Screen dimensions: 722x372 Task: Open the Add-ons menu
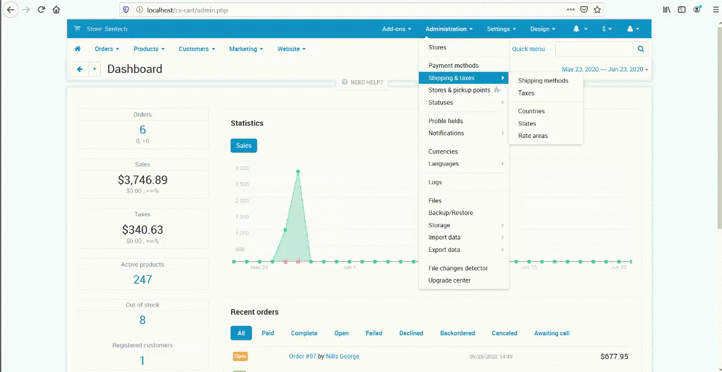[x=396, y=29]
